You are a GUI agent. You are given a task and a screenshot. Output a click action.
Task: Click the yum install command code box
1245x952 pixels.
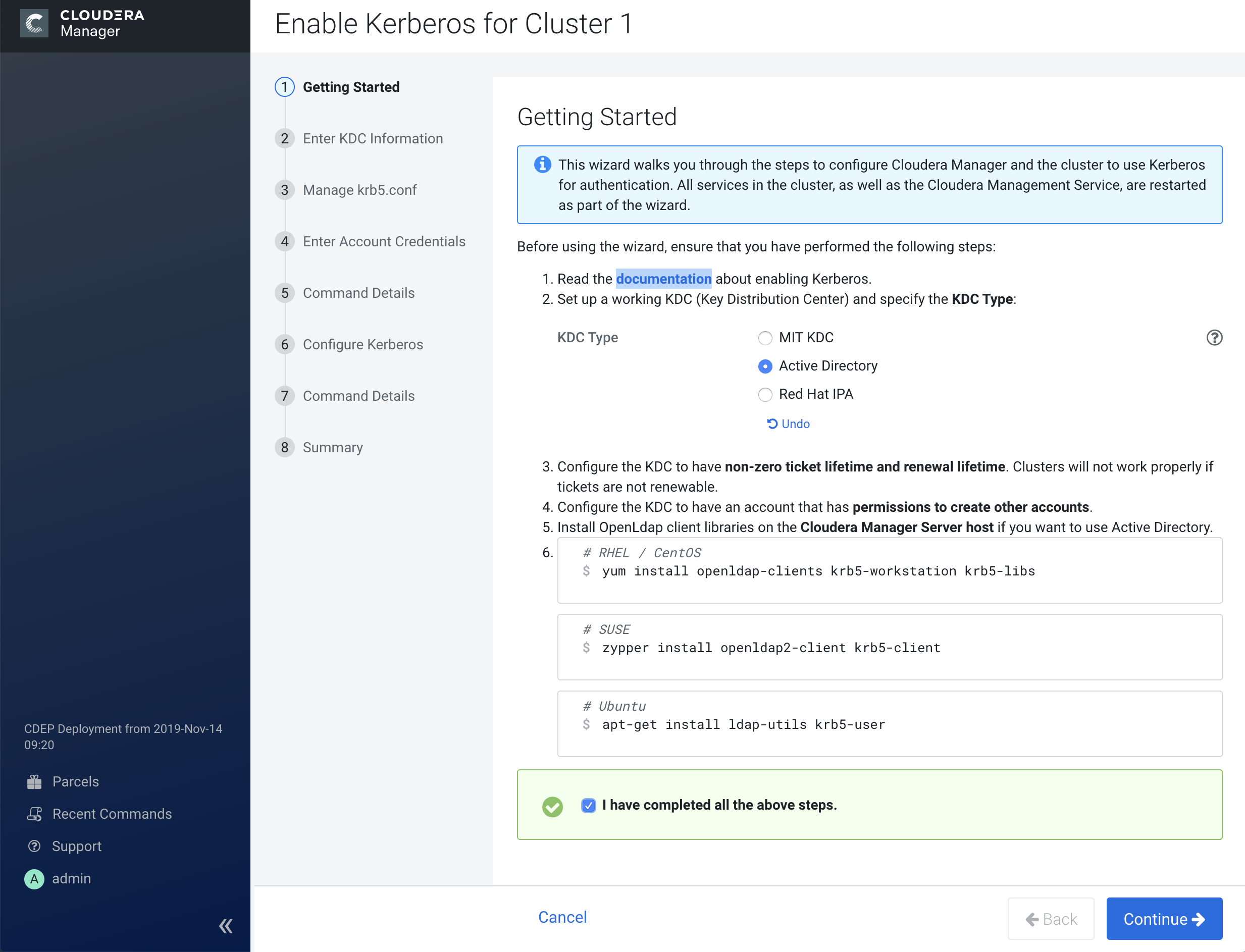pos(889,570)
